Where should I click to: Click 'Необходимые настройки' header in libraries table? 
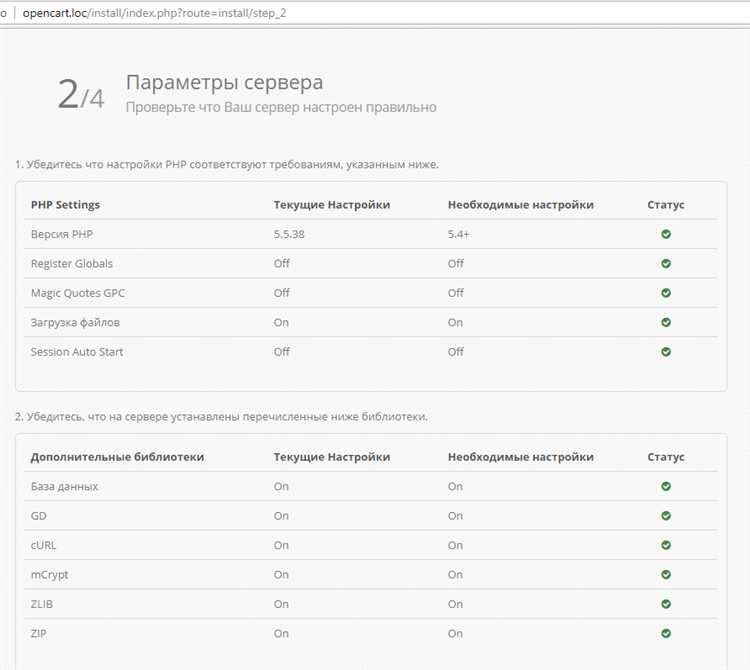(521, 457)
